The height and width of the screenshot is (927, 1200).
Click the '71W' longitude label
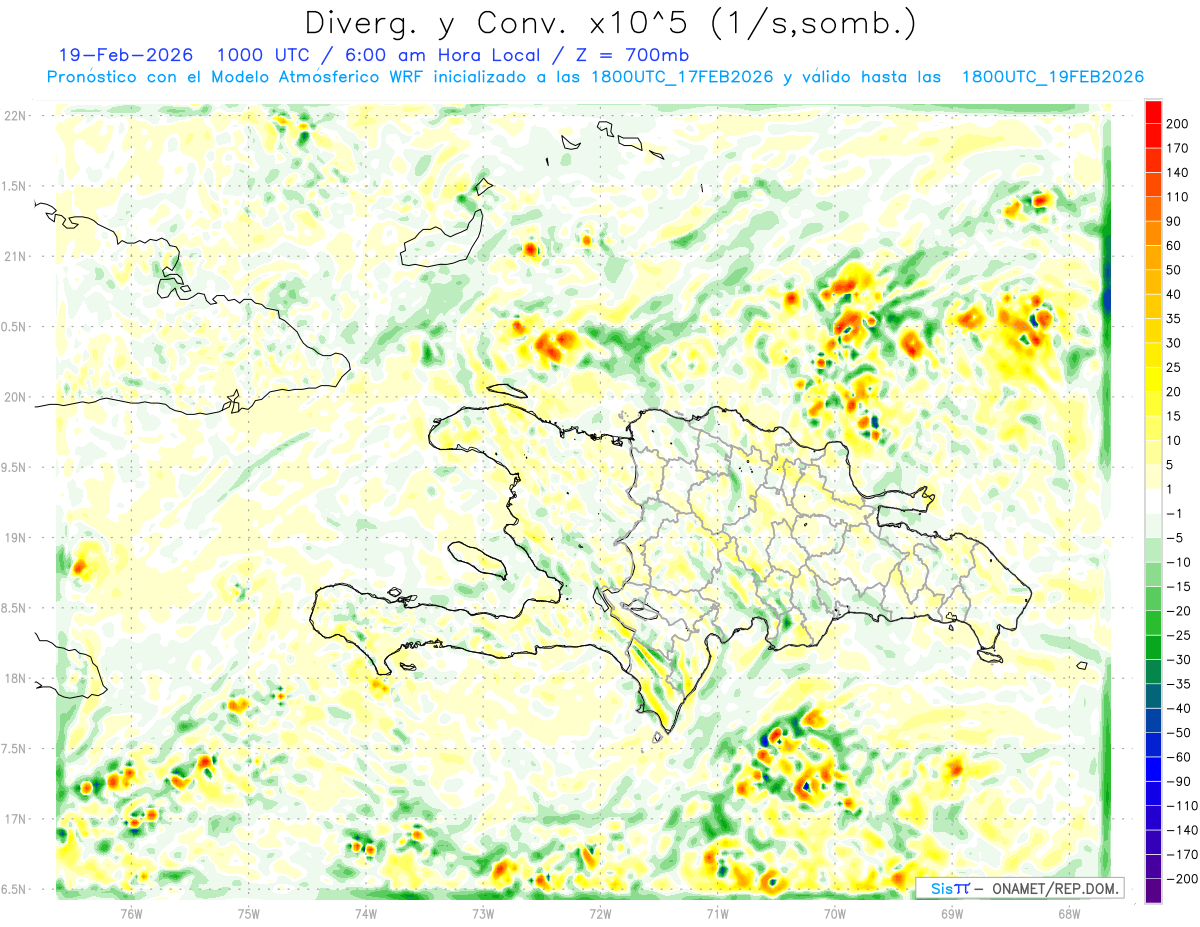pyautogui.click(x=717, y=913)
